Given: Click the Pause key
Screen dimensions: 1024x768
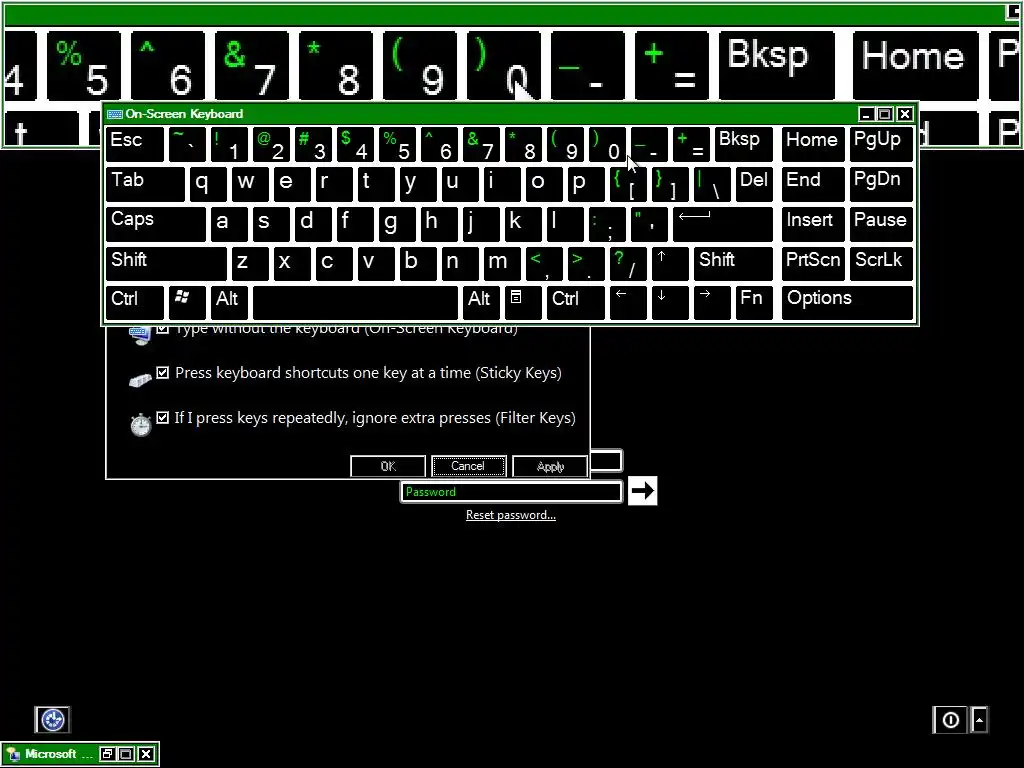Looking at the screenshot, I should pos(880,225).
